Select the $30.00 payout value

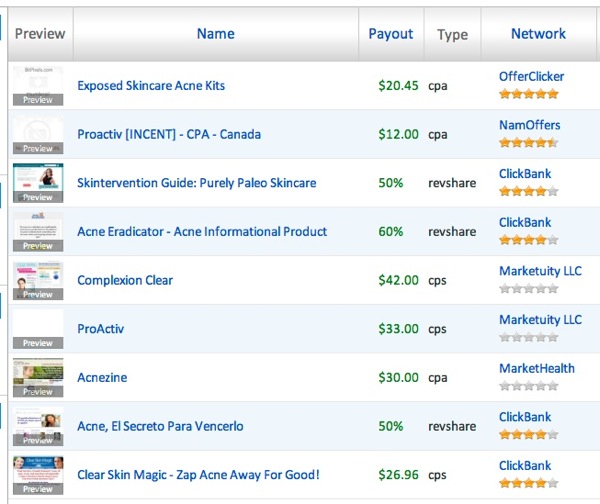tap(398, 377)
